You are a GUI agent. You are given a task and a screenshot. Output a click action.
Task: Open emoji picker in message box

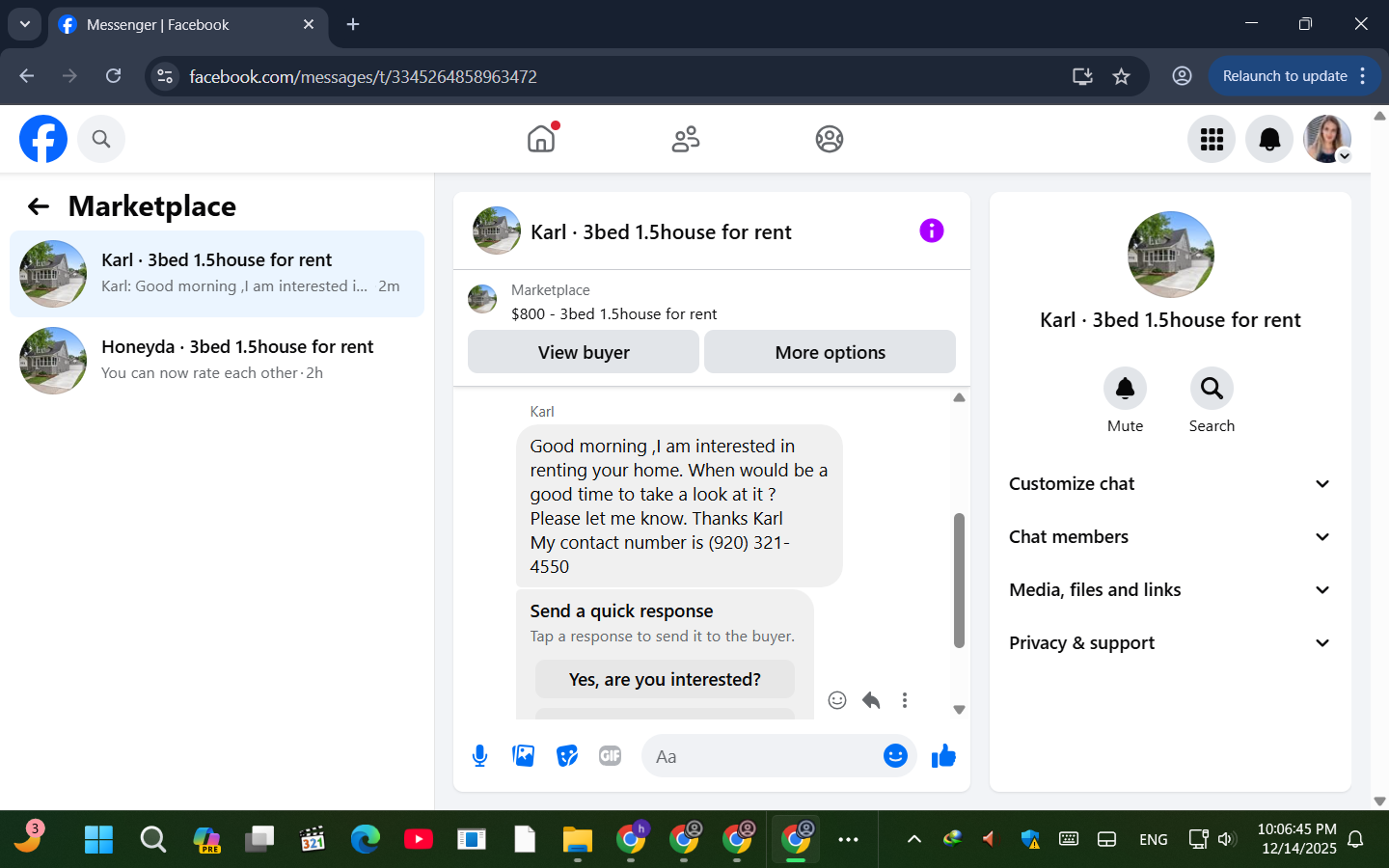click(895, 756)
